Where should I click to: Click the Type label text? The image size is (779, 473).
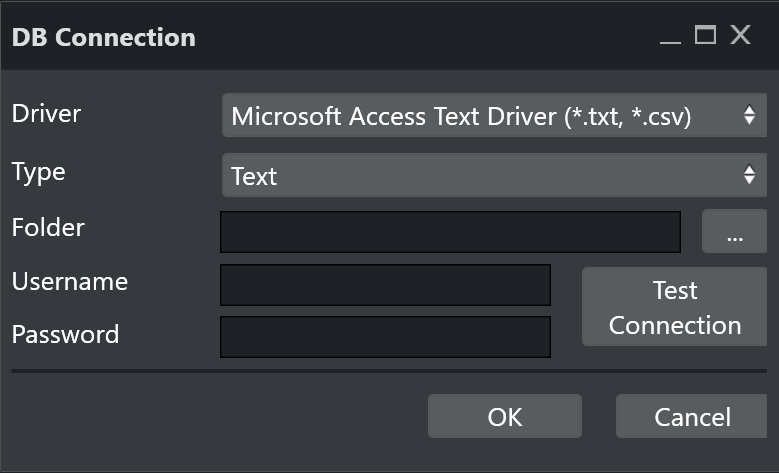pos(38,172)
